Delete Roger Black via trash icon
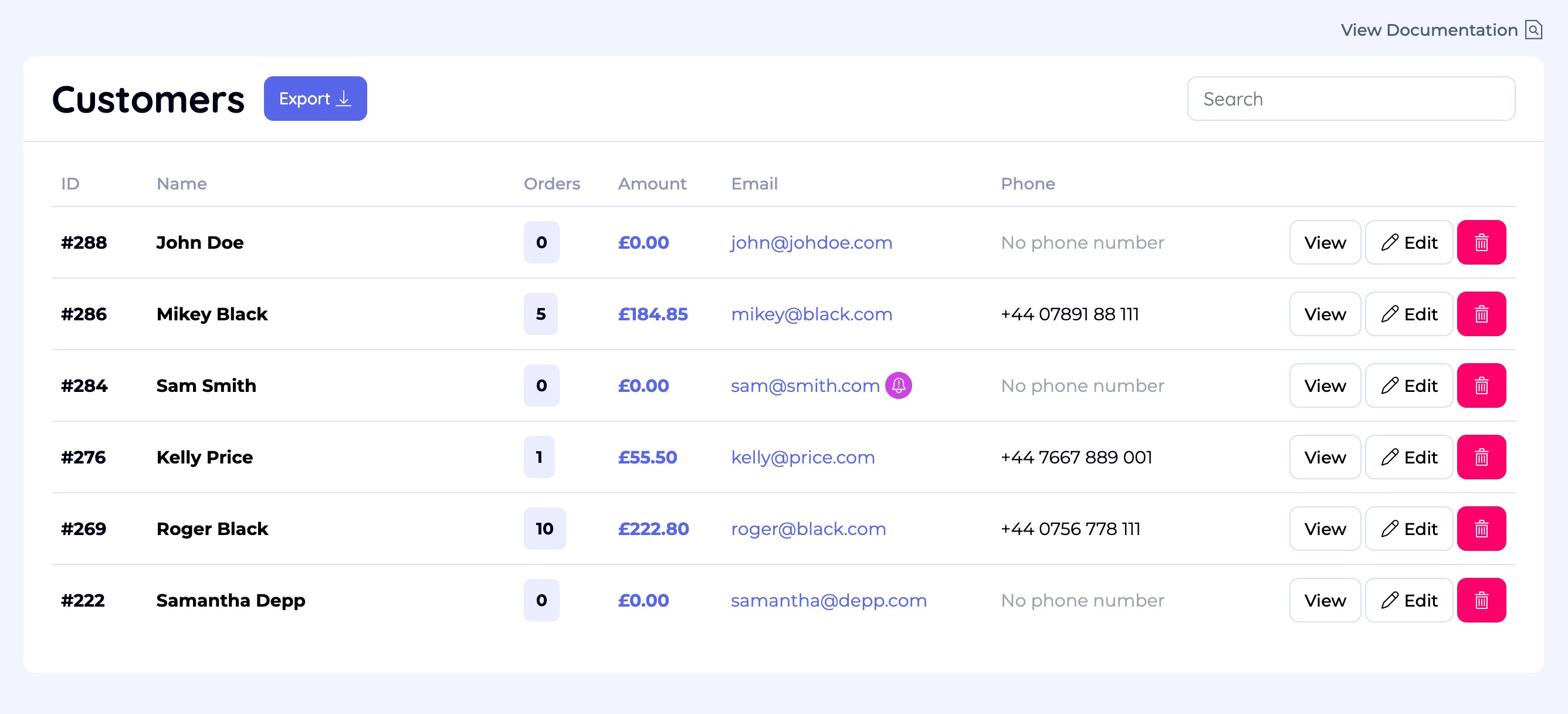The width and height of the screenshot is (1568, 714). click(x=1481, y=529)
